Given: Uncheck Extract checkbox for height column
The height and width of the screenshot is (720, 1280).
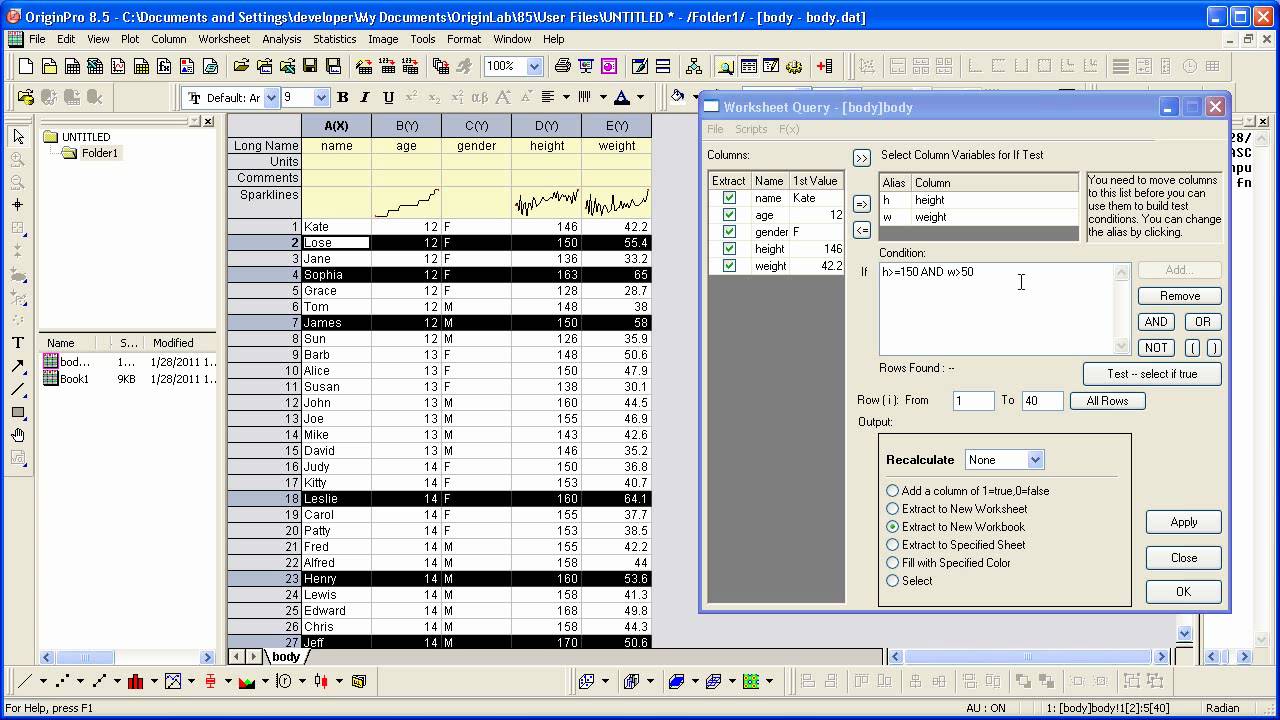Looking at the screenshot, I should [729, 249].
